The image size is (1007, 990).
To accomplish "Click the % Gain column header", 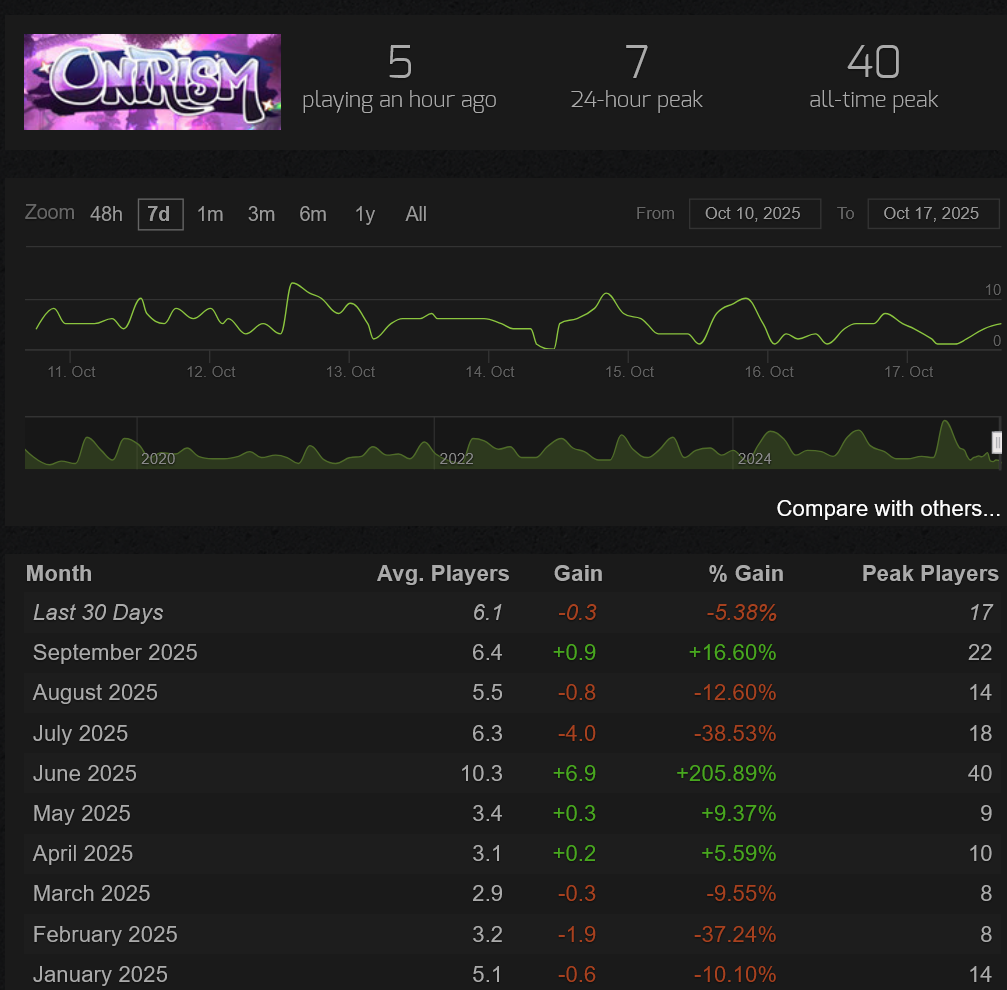I will (746, 573).
